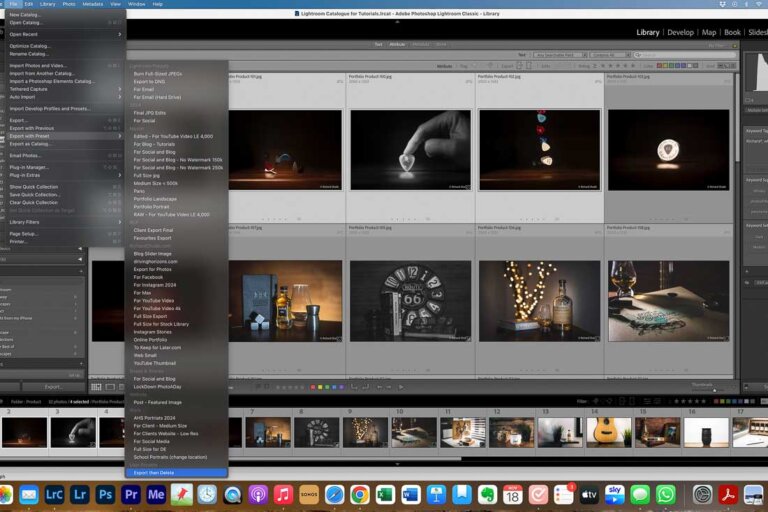
Task: Open Microsoft Excel from the dock
Action: click(385, 495)
